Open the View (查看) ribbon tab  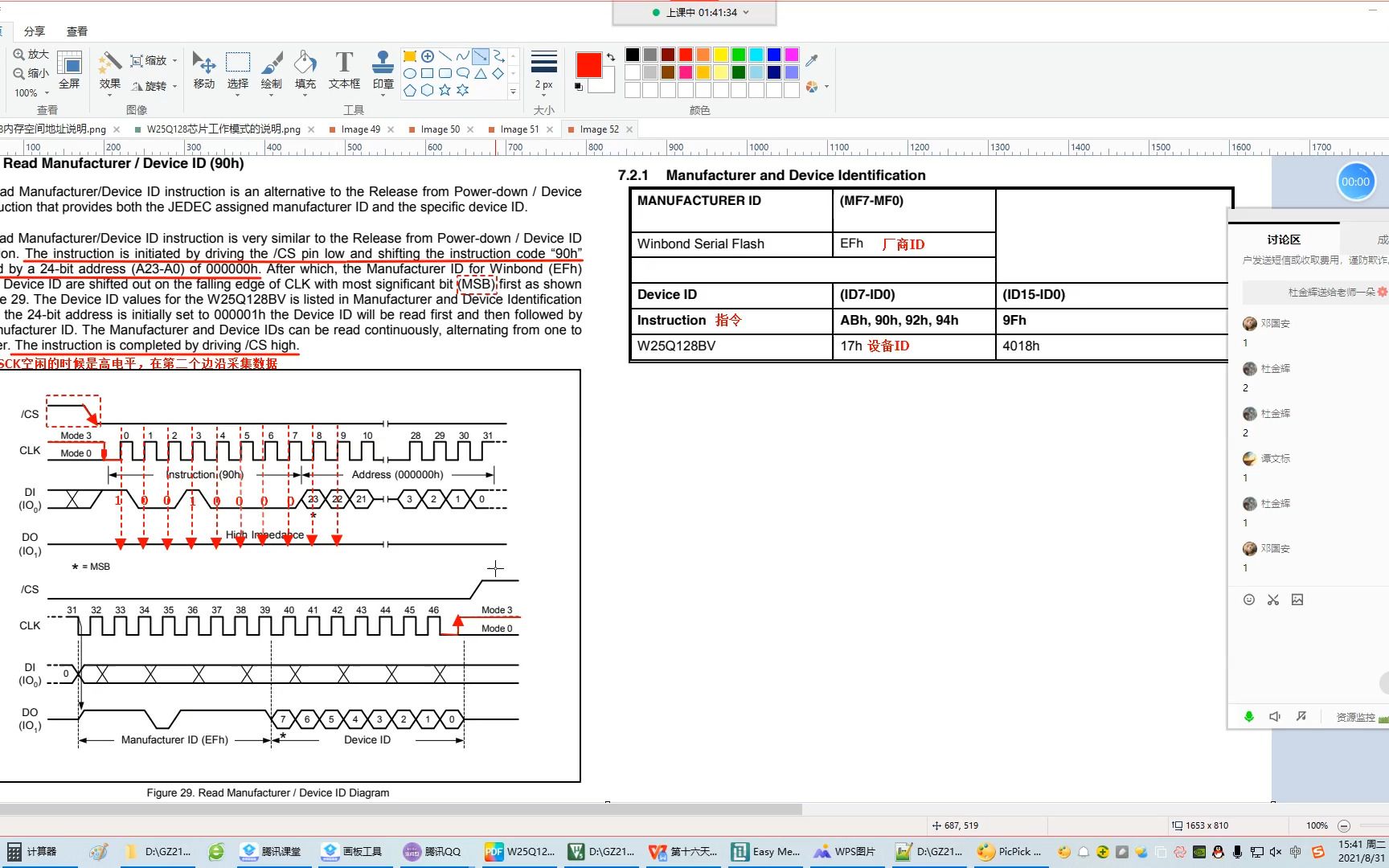tap(77, 31)
